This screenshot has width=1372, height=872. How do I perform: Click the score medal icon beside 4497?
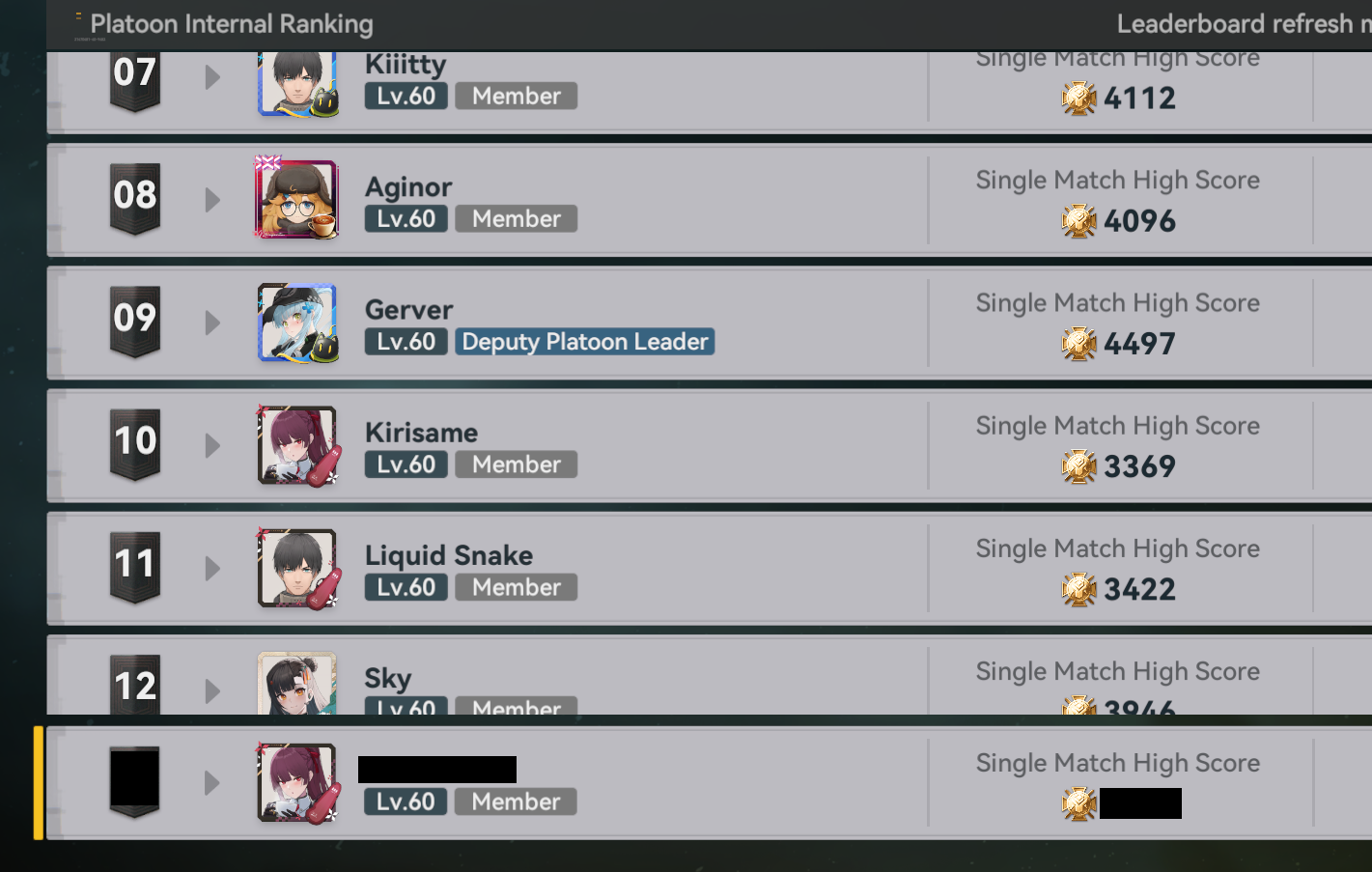point(1078,344)
